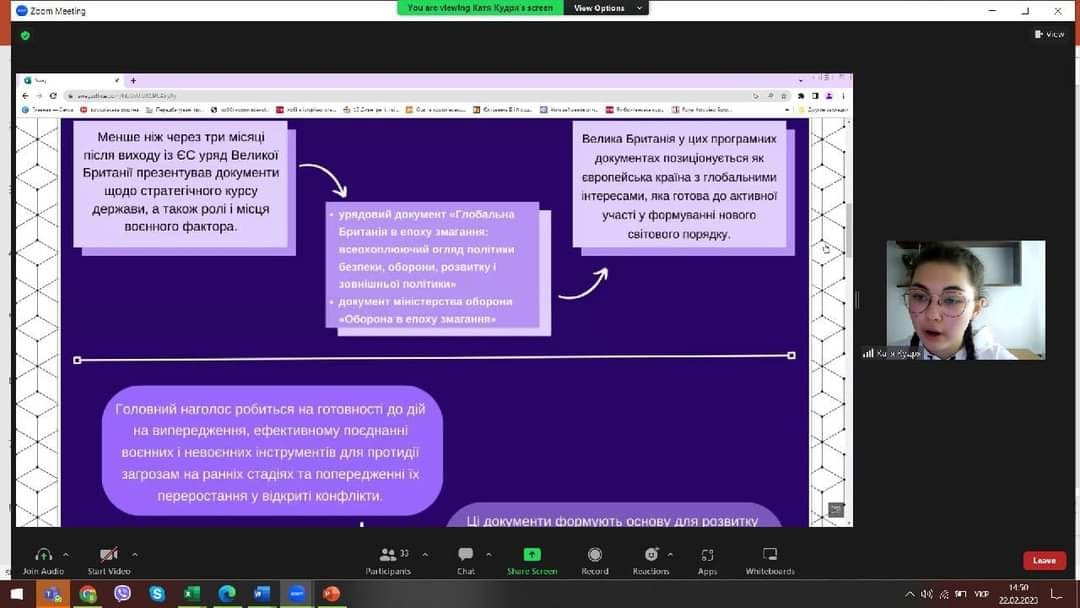Viewport: 1080px width, 608px height.
Task: Open the Chat panel
Action: tap(465, 555)
